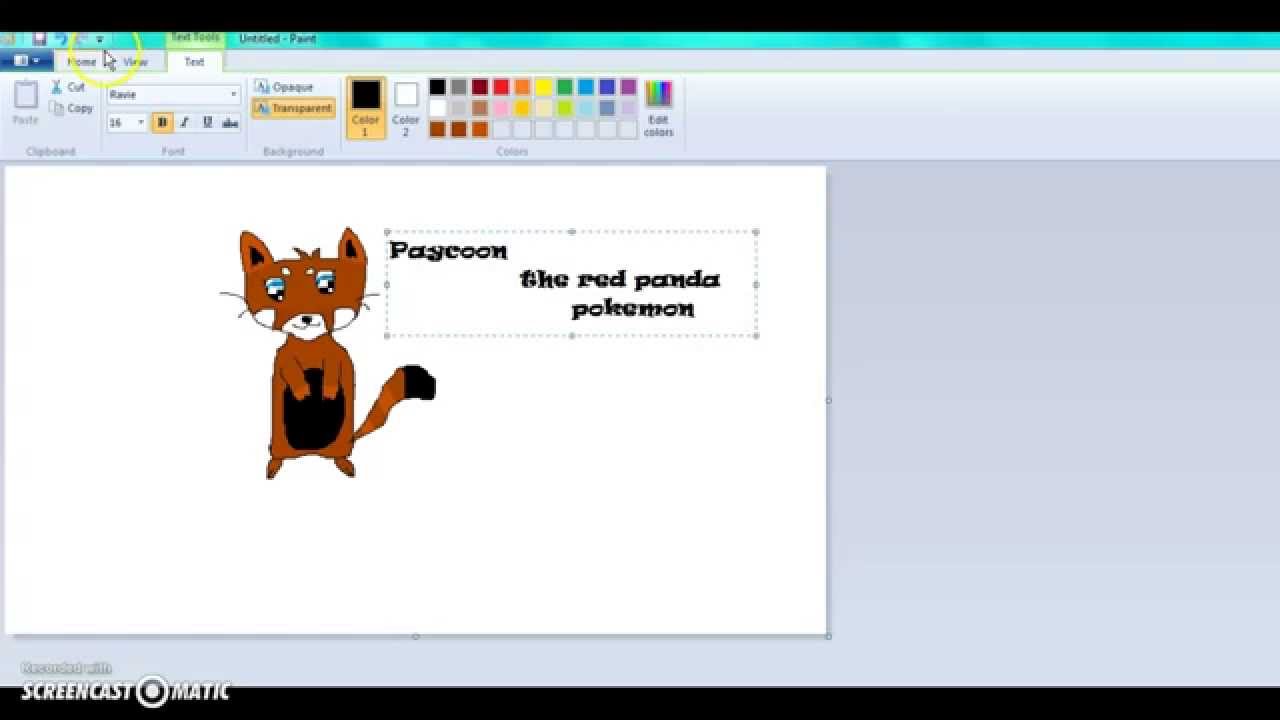
Task: Click the Copy button
Action: coord(71,108)
